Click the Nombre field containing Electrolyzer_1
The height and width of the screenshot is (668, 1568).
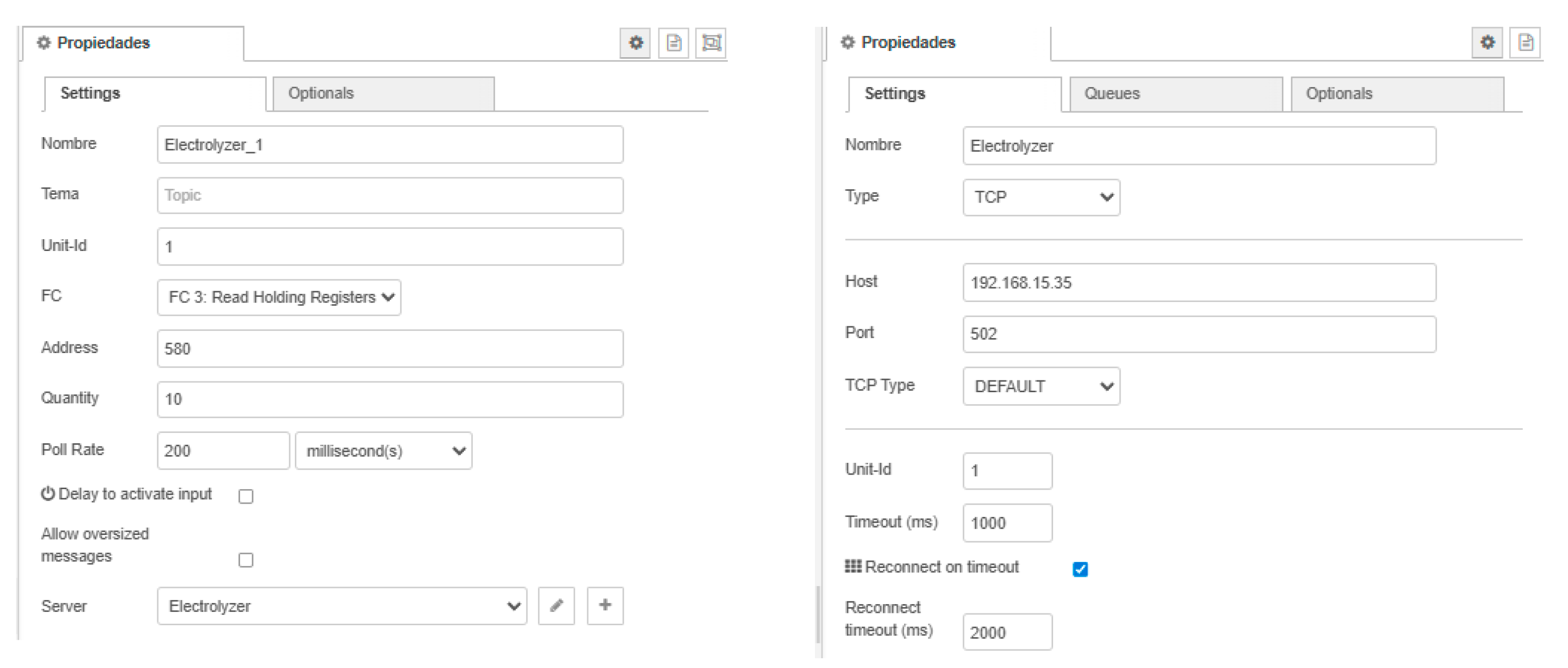(390, 145)
